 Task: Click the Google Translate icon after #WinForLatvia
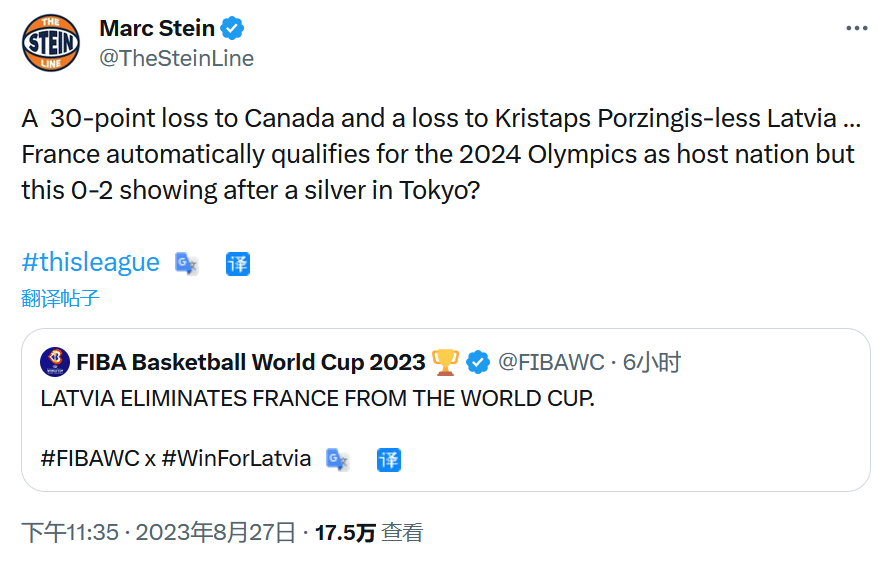[338, 459]
